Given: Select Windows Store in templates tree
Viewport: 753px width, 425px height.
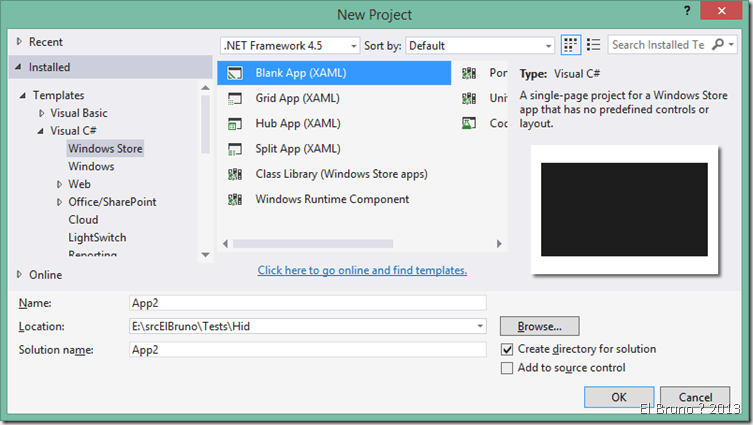Looking at the screenshot, I should tap(105, 149).
